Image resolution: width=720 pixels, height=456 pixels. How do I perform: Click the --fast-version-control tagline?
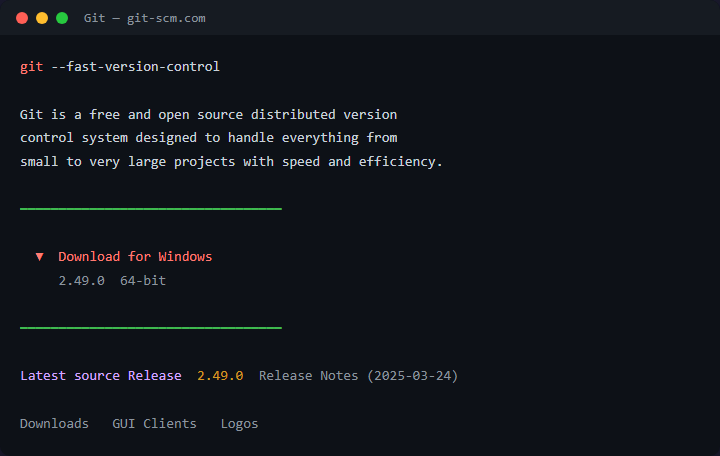click(x=135, y=67)
